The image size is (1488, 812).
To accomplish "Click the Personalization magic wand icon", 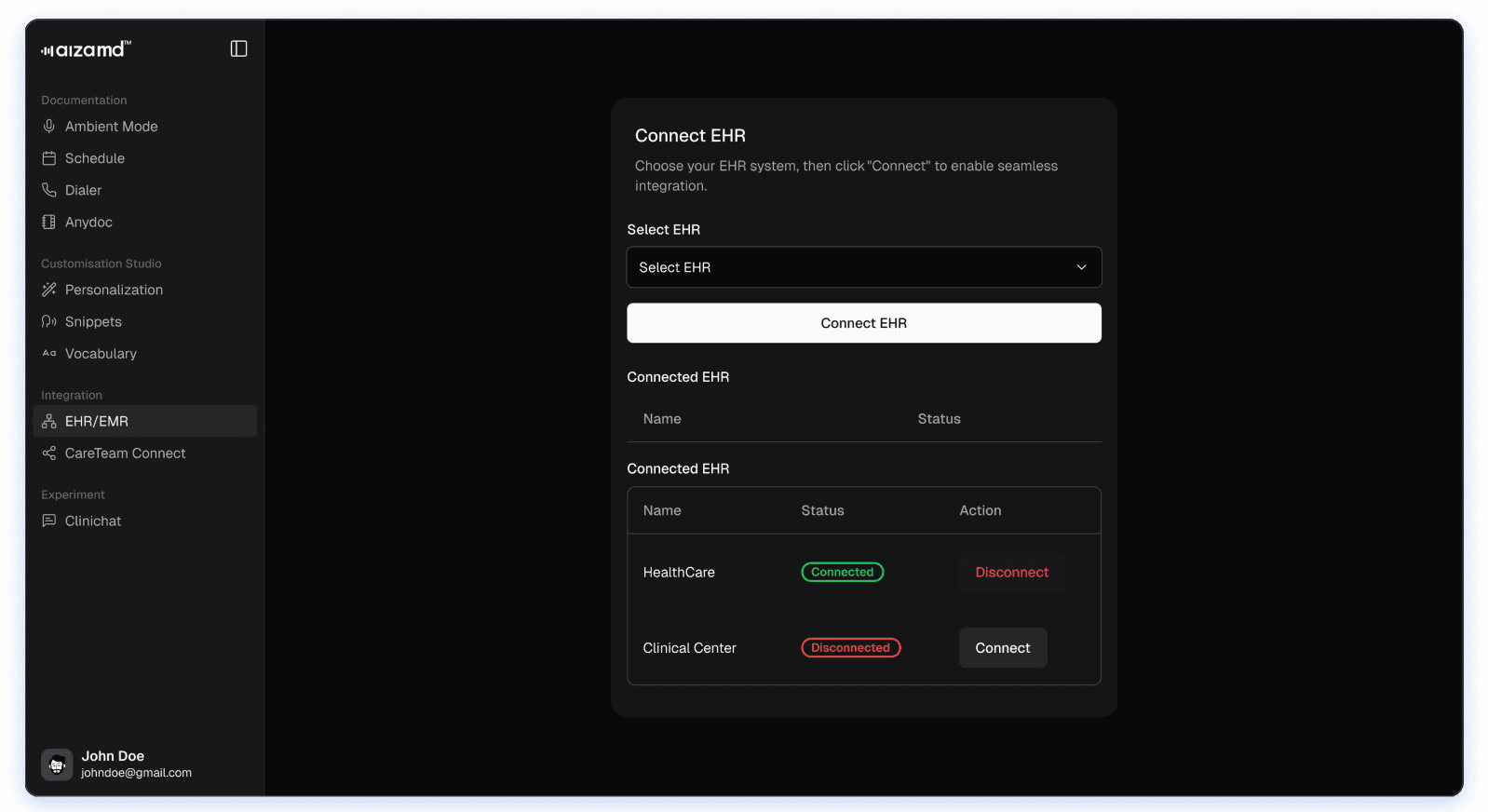I will pyautogui.click(x=49, y=290).
